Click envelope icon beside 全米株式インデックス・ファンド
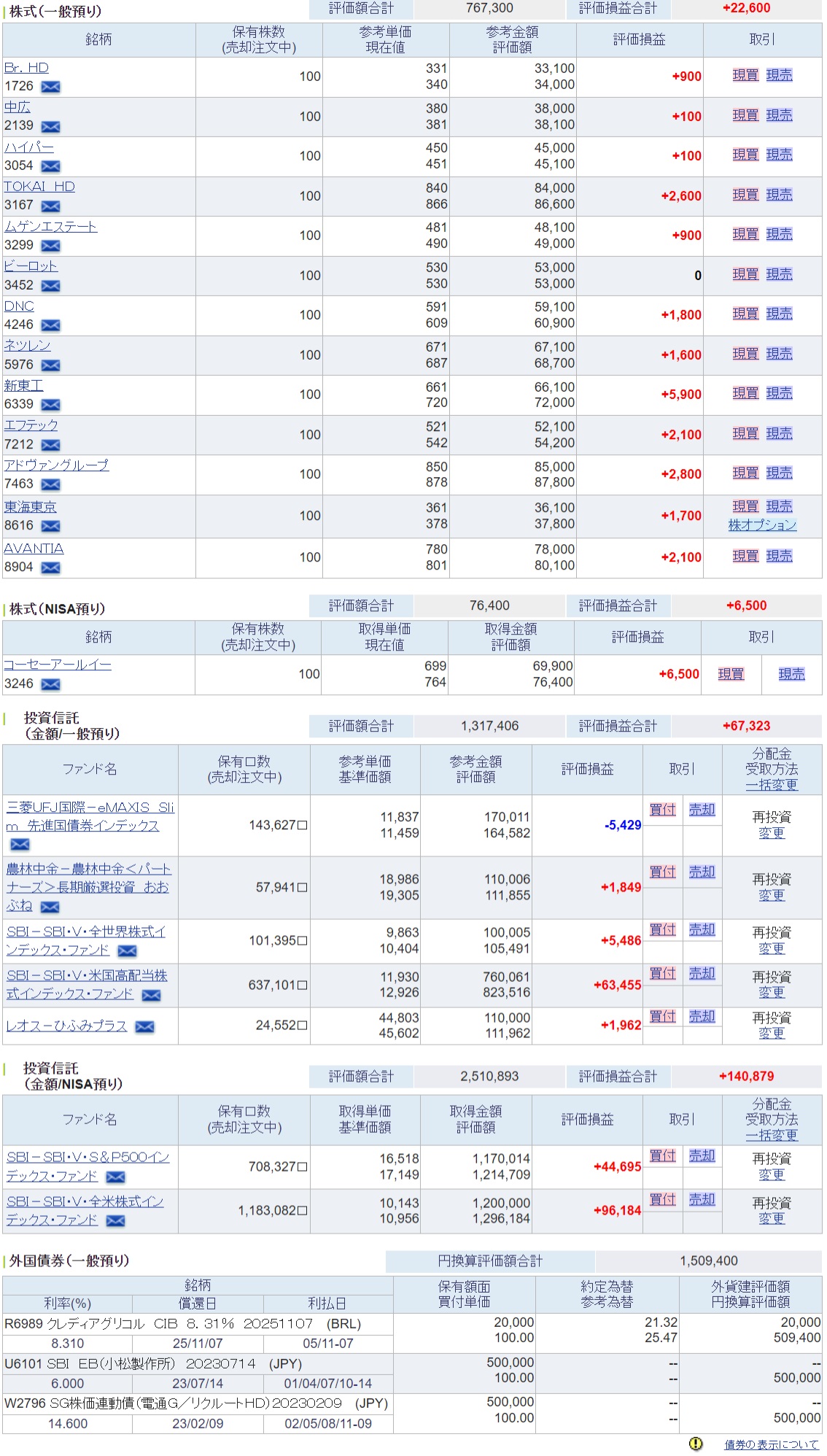The height and width of the screenshot is (1456, 827). (x=115, y=1221)
